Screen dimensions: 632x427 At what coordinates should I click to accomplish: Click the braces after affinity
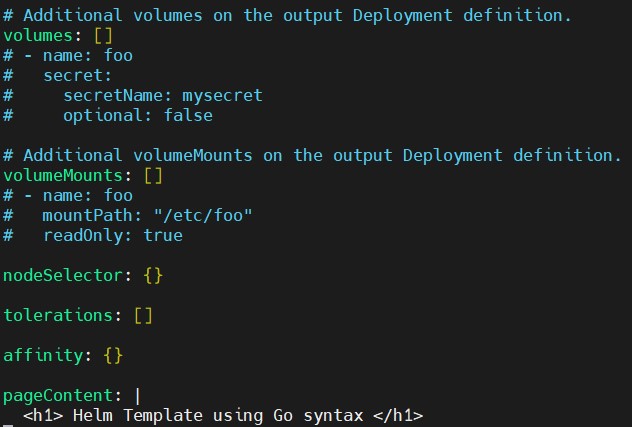coord(113,356)
